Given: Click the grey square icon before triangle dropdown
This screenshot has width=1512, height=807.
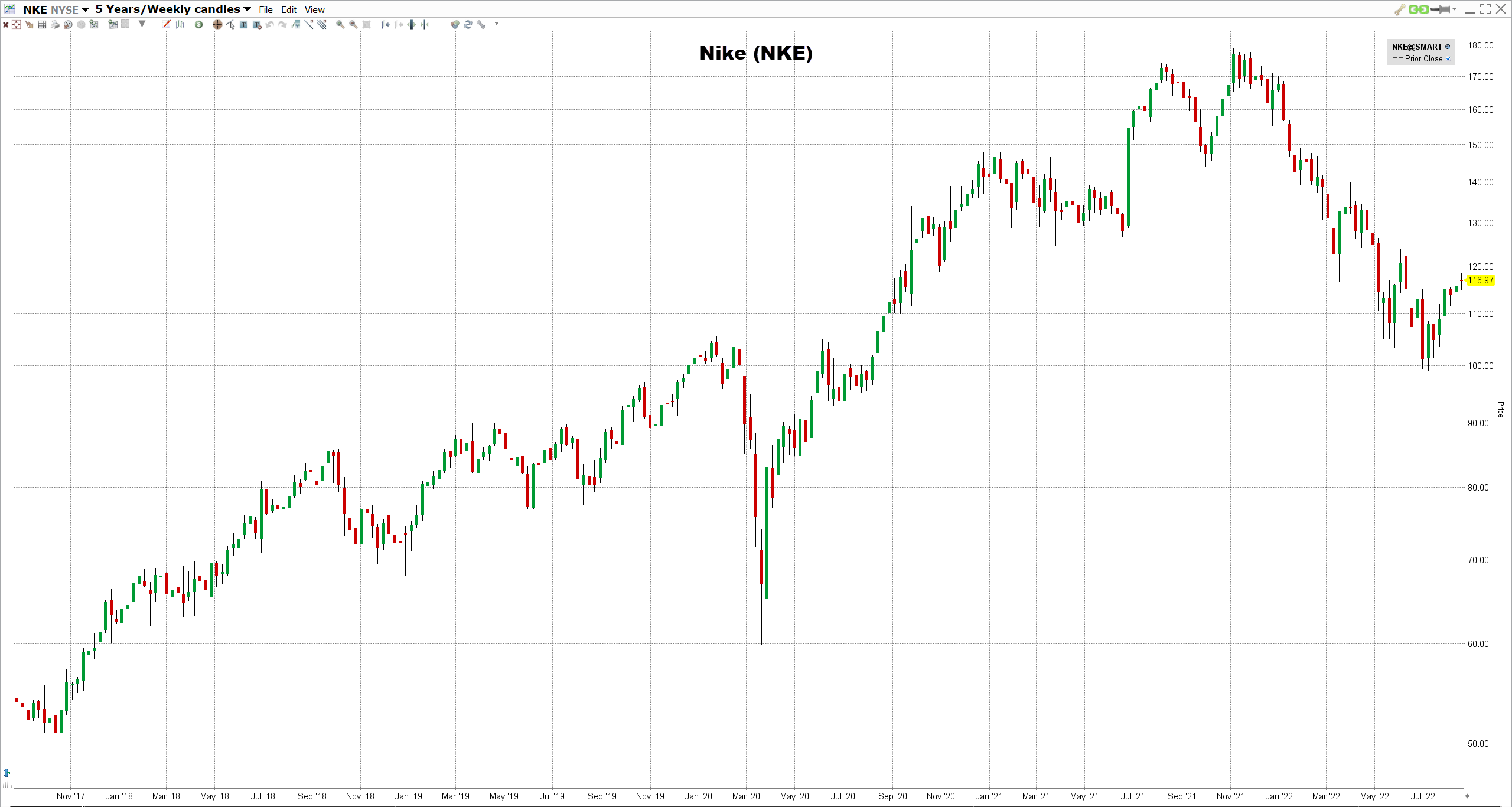Looking at the screenshot, I should [x=125, y=24].
